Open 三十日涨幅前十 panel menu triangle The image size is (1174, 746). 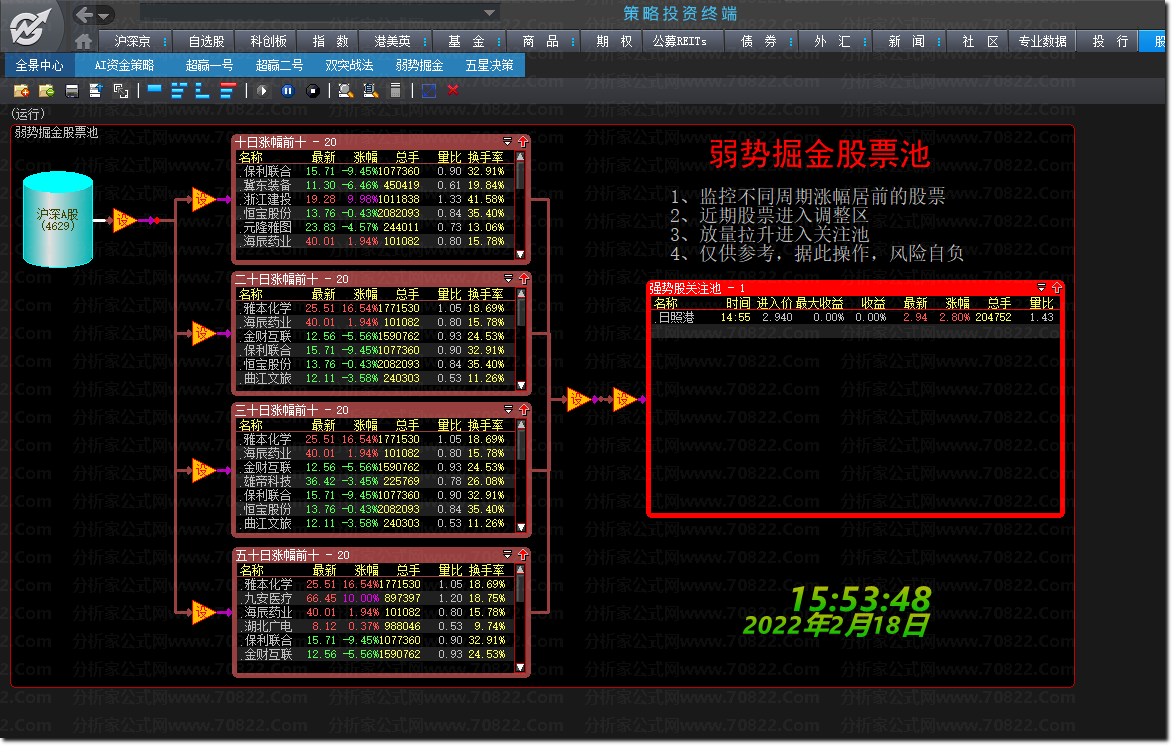click(x=508, y=410)
